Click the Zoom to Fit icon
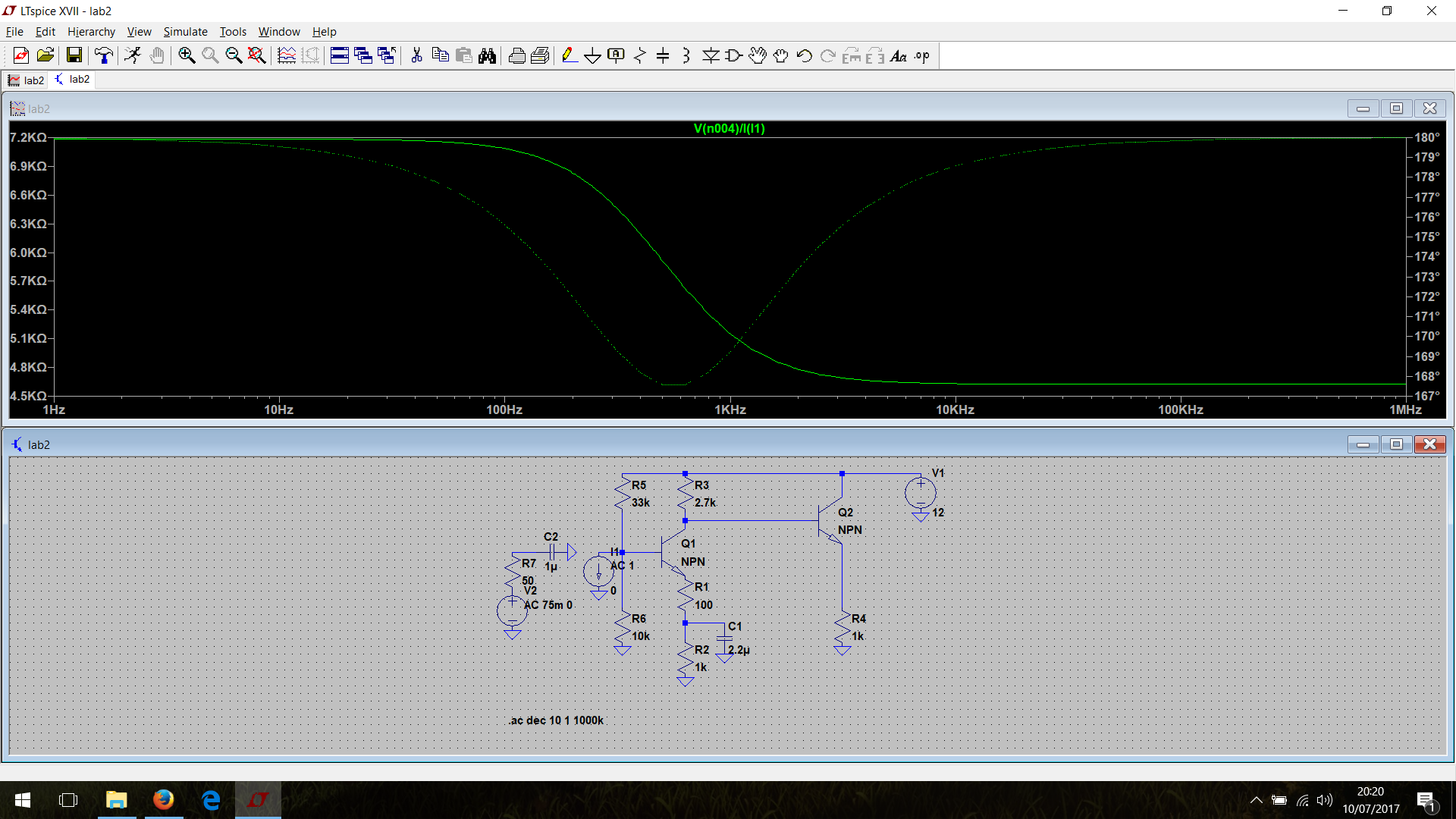The image size is (1456, 819). pyautogui.click(x=257, y=55)
